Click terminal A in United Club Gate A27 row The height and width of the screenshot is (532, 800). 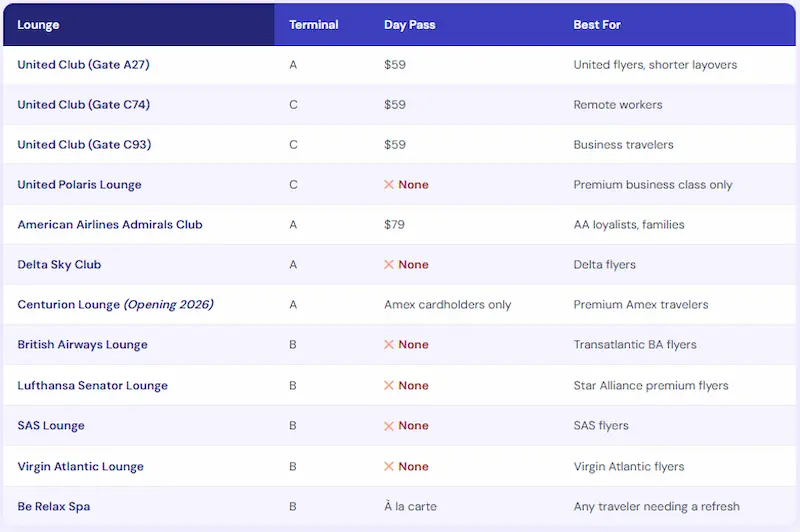point(293,65)
